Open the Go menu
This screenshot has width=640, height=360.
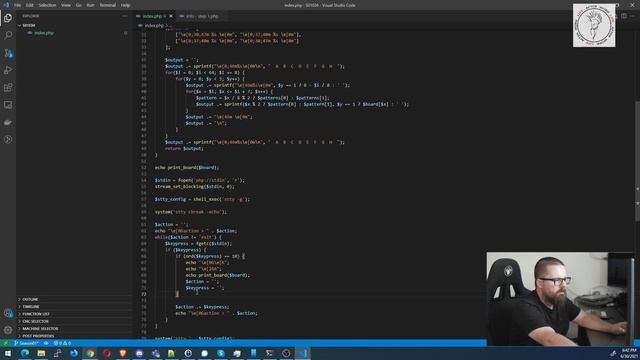coord(78,5)
